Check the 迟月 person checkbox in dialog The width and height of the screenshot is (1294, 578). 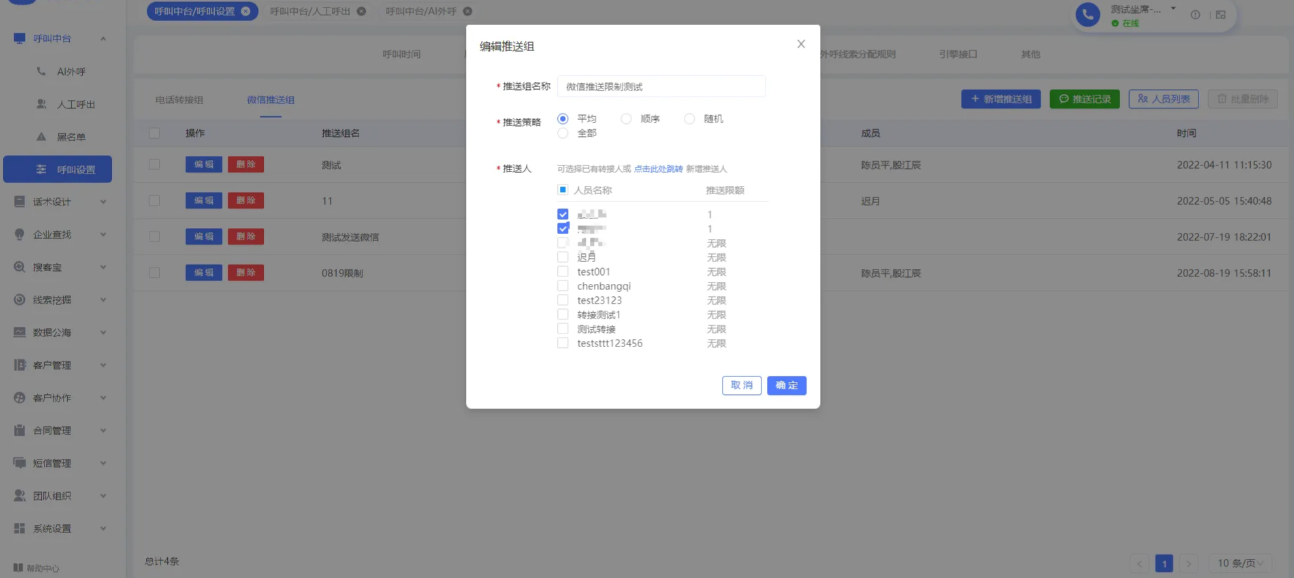(x=563, y=257)
